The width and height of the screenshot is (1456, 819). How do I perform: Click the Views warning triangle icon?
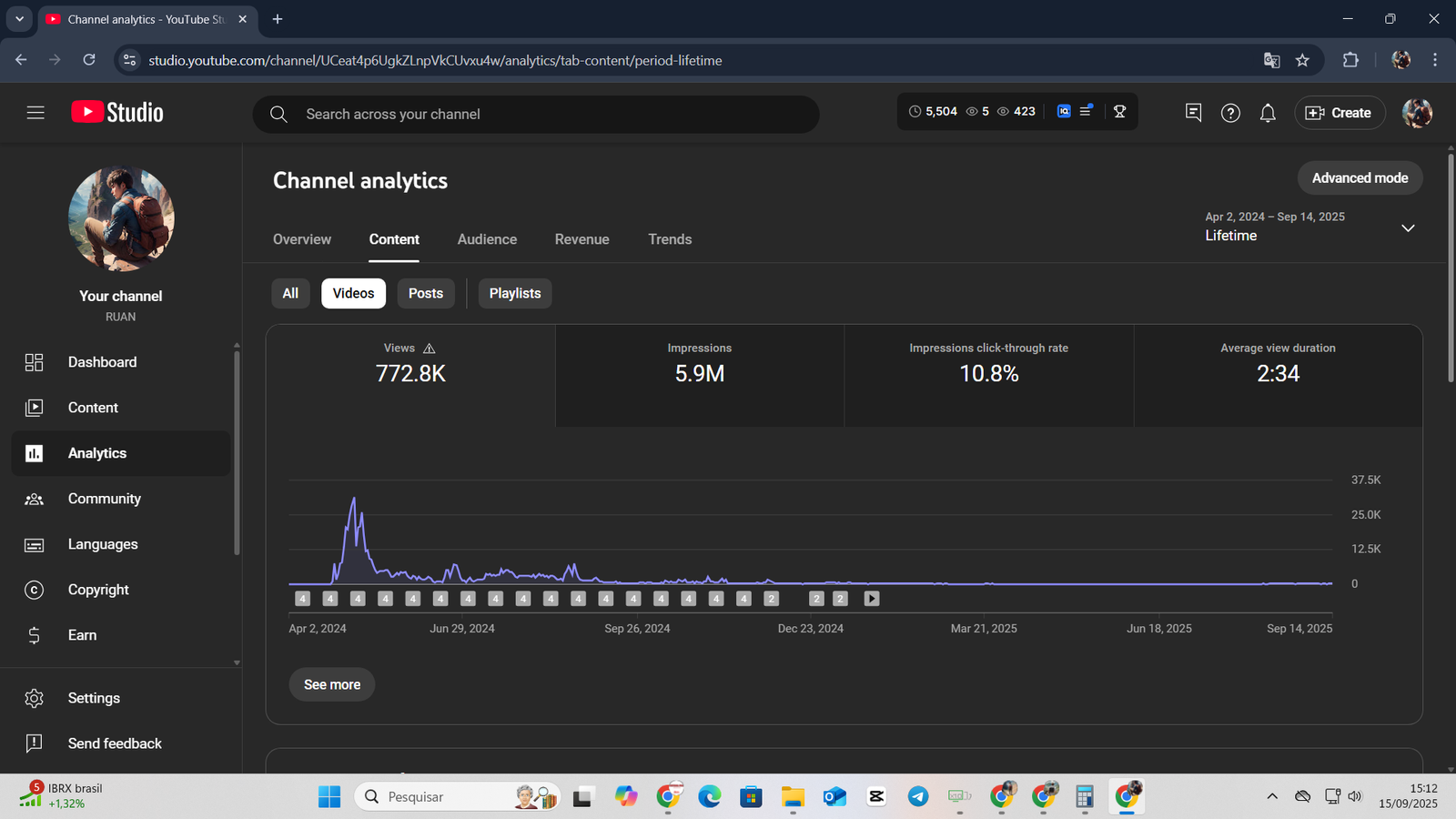coord(430,349)
